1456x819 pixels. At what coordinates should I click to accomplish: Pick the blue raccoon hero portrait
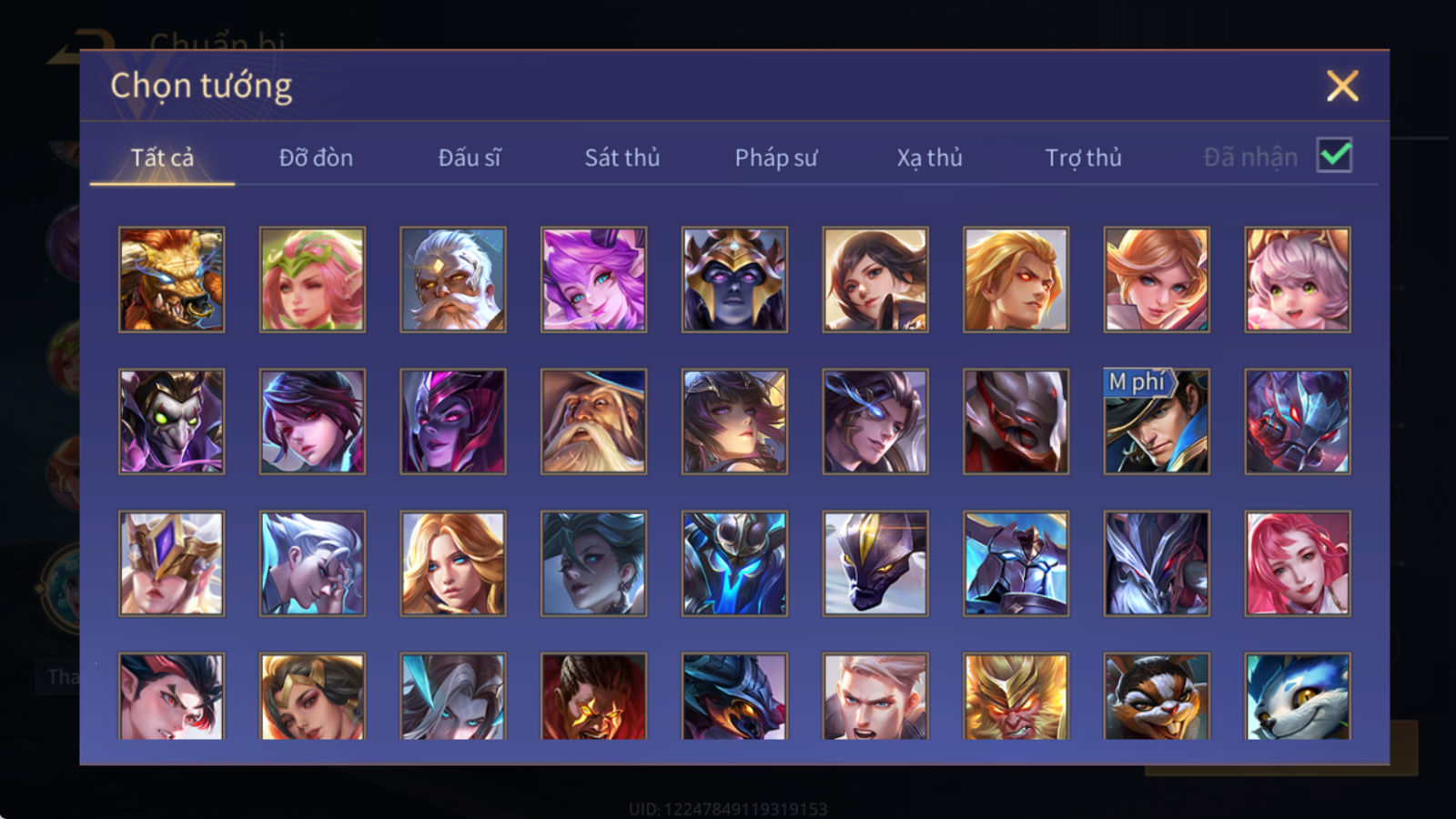[1298, 696]
